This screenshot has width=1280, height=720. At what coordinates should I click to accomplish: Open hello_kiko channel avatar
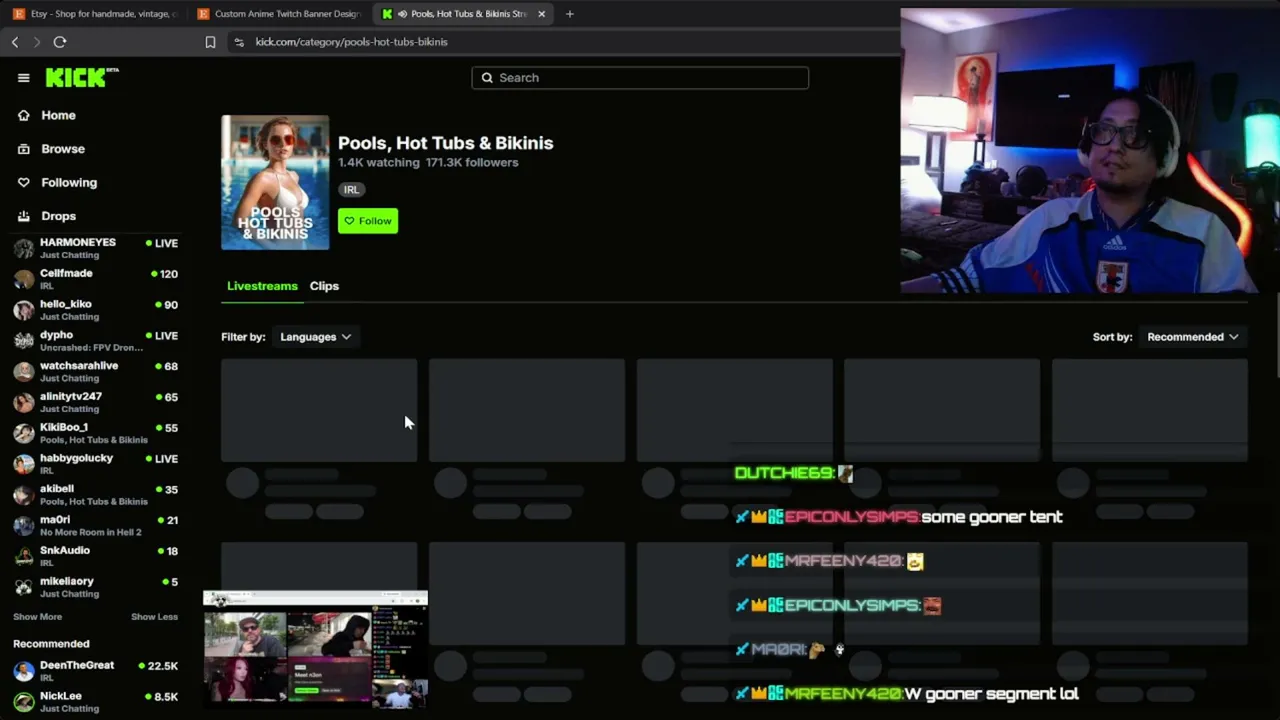pos(24,310)
